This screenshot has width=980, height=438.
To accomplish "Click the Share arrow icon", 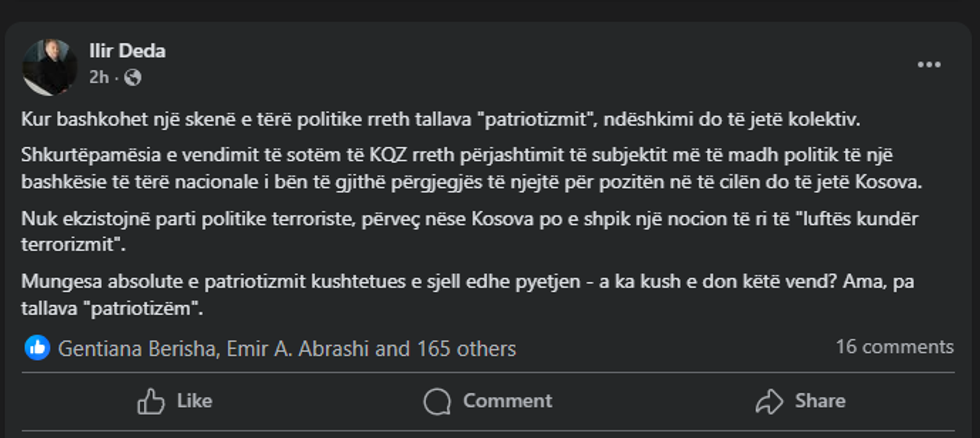I will click(769, 401).
